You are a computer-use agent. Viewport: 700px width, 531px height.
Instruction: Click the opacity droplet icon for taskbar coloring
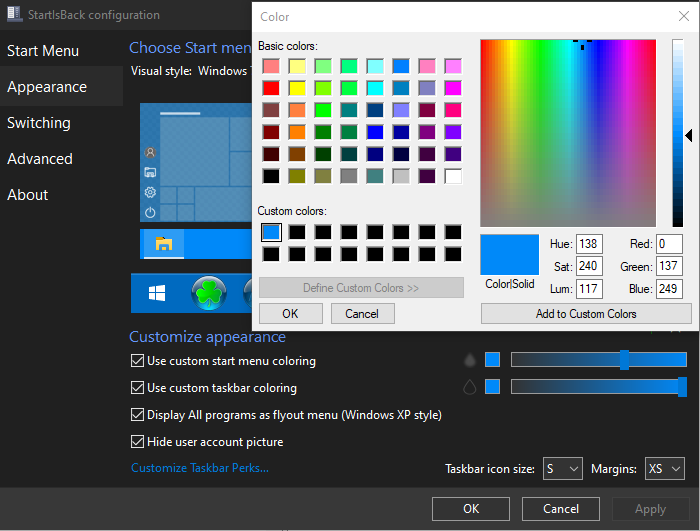470,387
